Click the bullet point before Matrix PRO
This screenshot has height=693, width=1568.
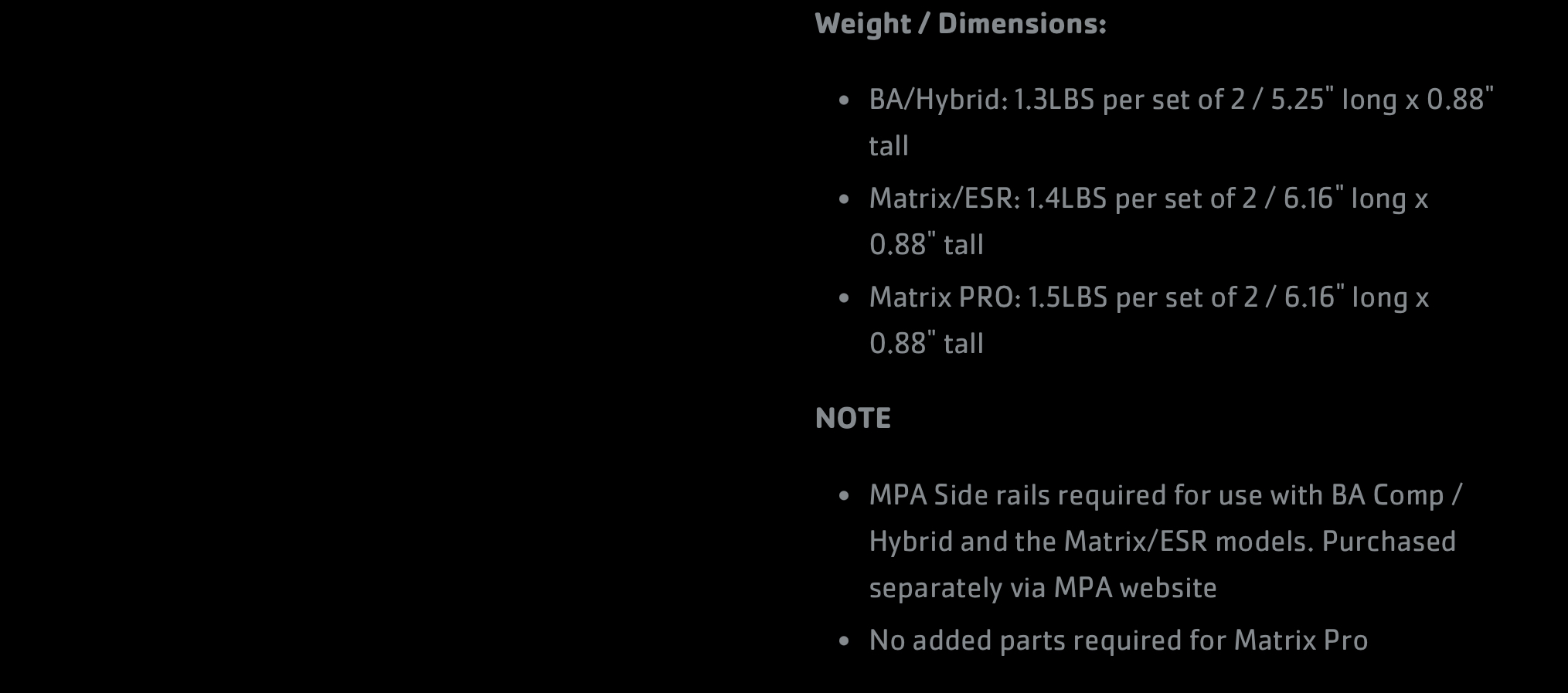pyautogui.click(x=844, y=298)
